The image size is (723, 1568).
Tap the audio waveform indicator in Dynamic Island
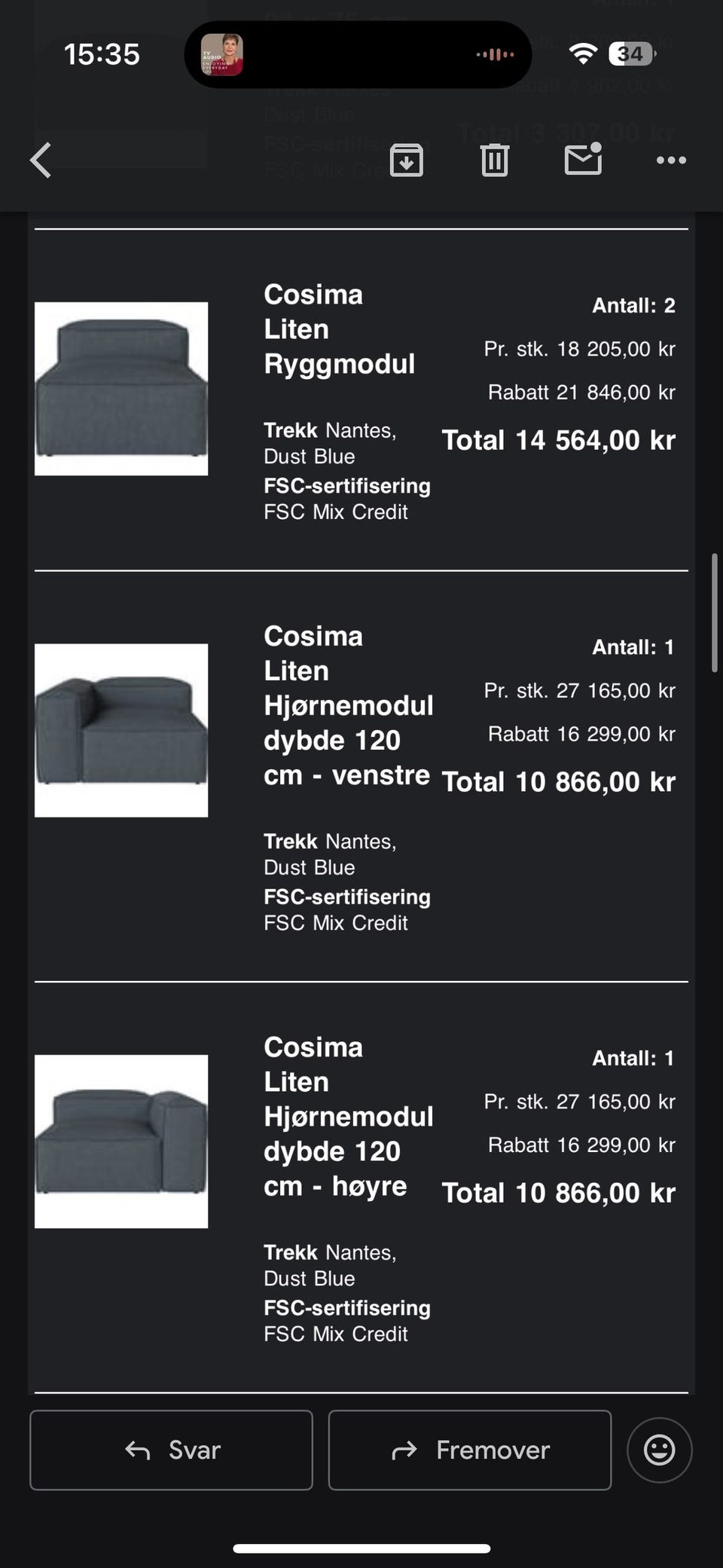(495, 54)
